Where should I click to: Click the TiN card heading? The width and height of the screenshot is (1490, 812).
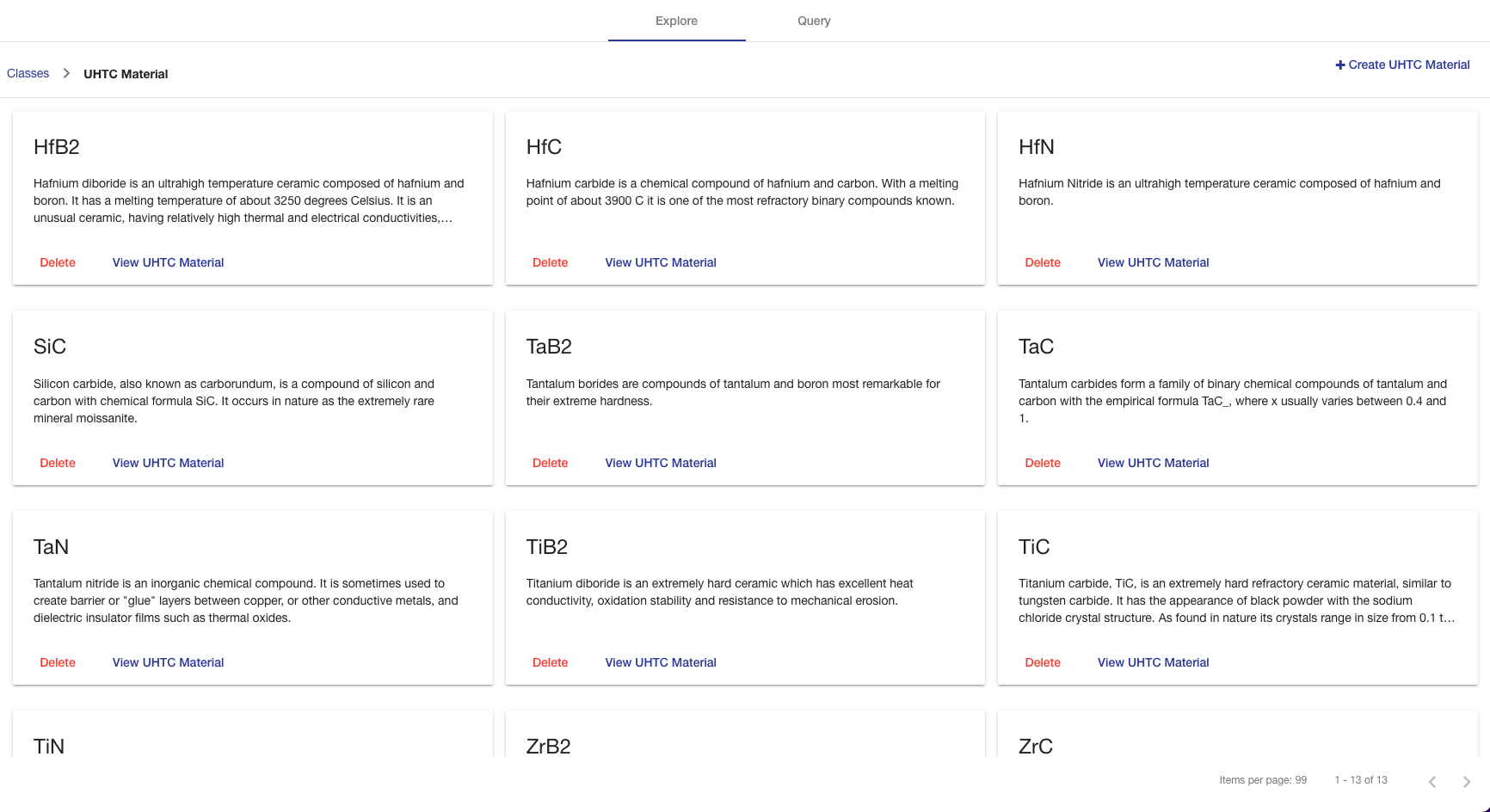pyautogui.click(x=49, y=746)
